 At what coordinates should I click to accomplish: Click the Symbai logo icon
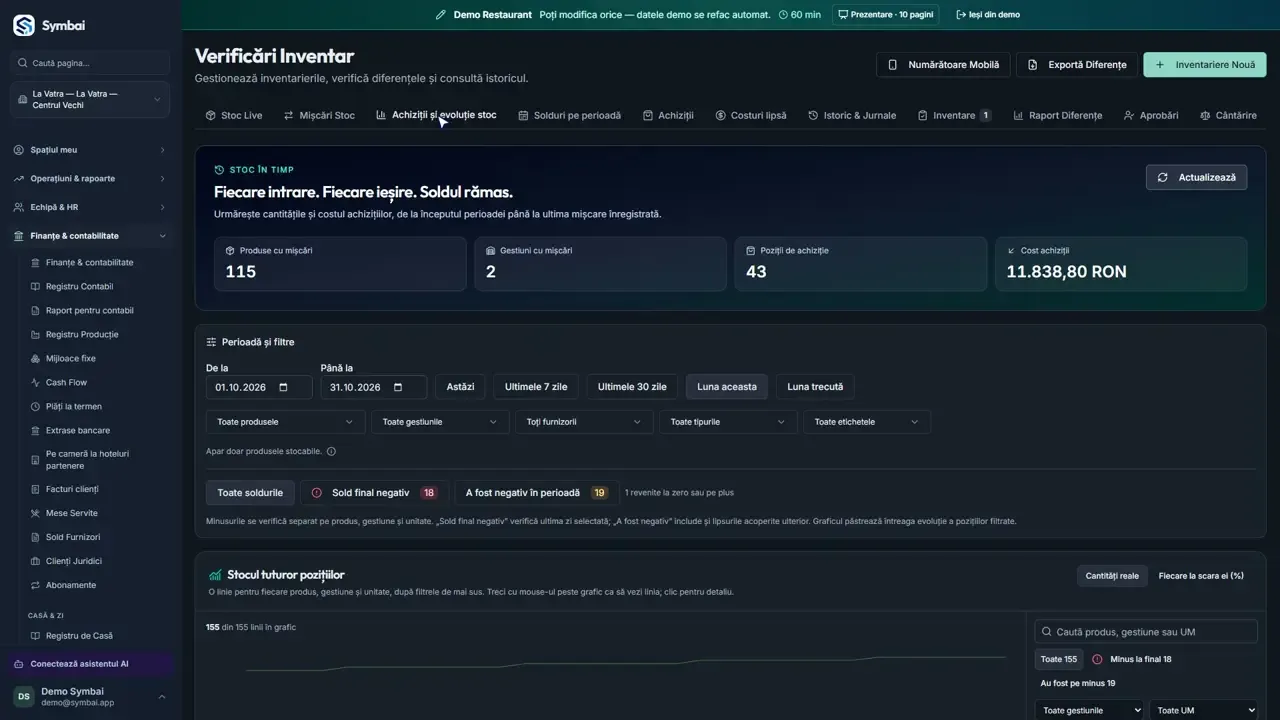coord(23,25)
